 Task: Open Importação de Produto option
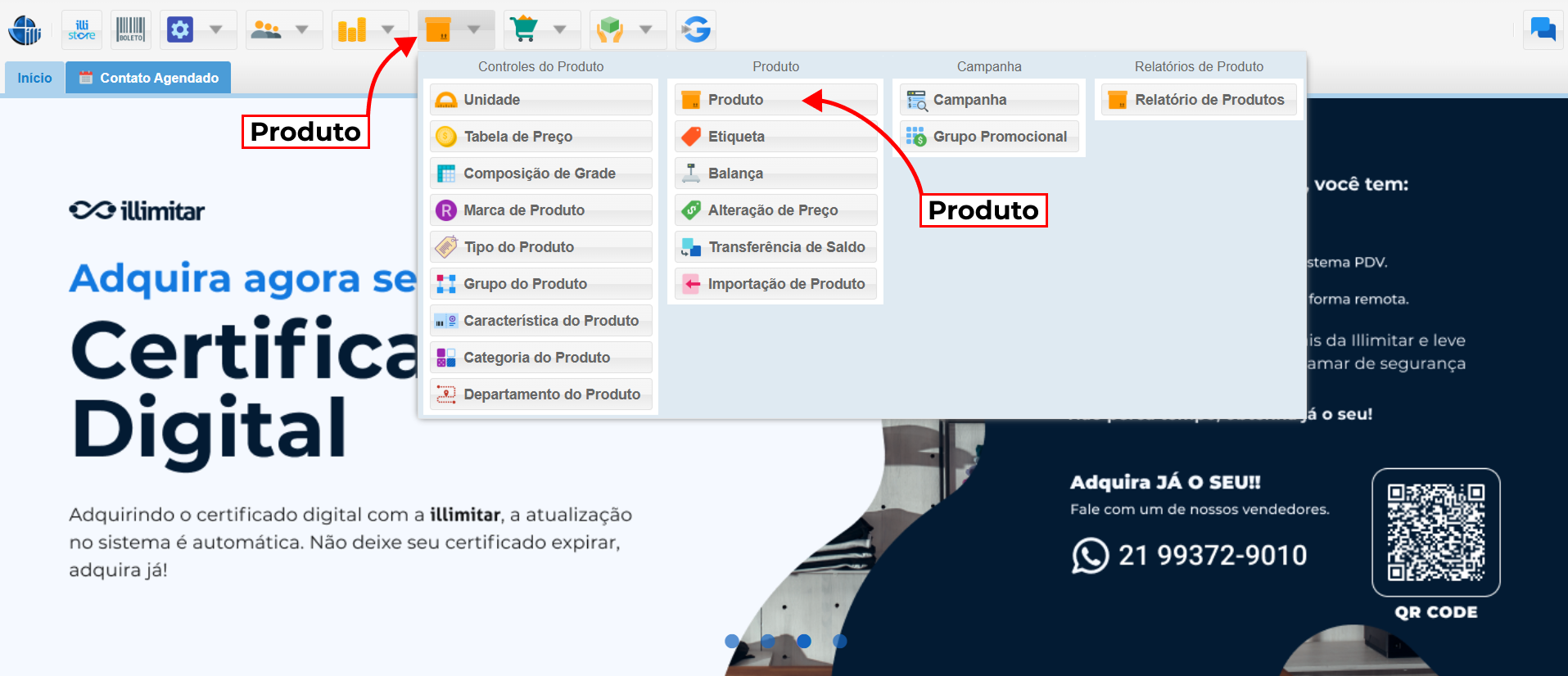tap(785, 284)
